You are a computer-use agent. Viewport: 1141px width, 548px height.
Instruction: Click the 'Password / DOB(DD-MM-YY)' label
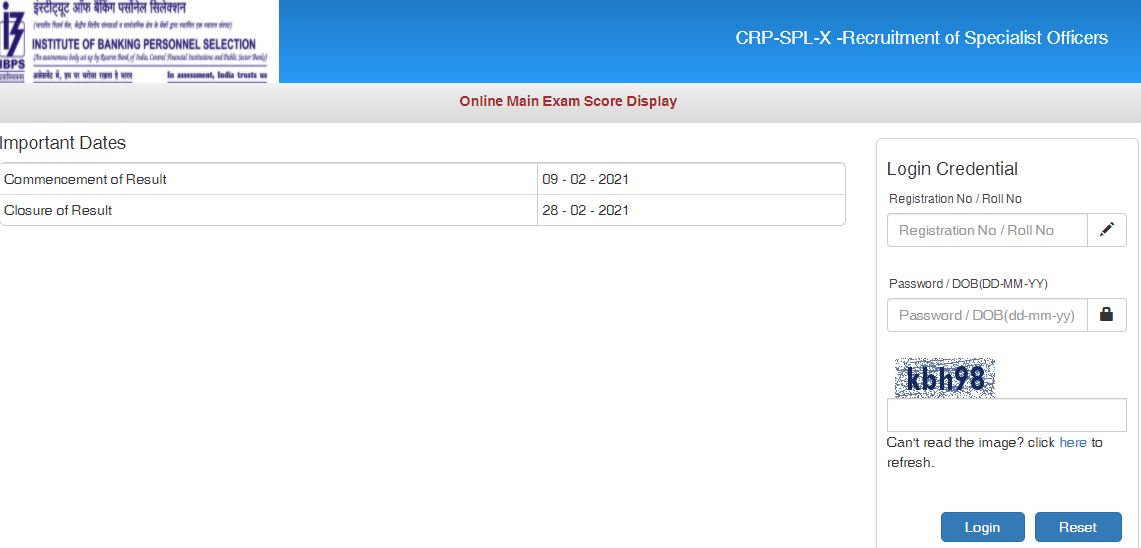(968, 284)
